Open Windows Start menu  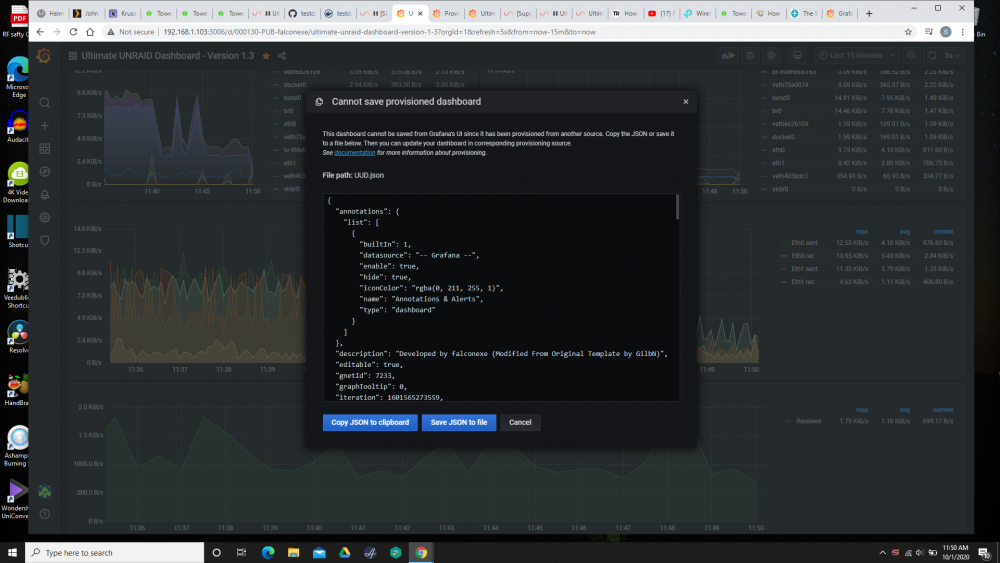(12, 553)
